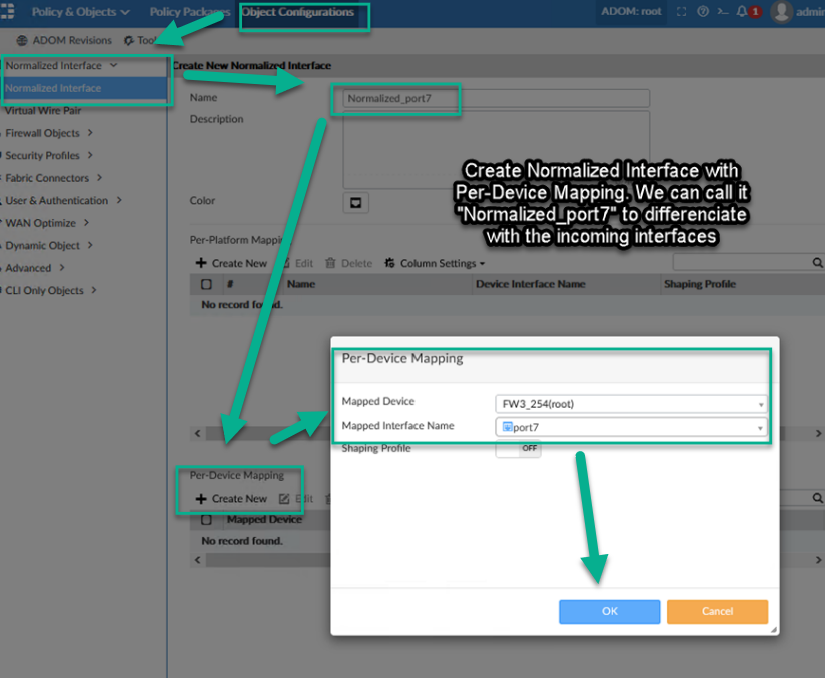Open the Mapped Device dropdown

pos(631,404)
